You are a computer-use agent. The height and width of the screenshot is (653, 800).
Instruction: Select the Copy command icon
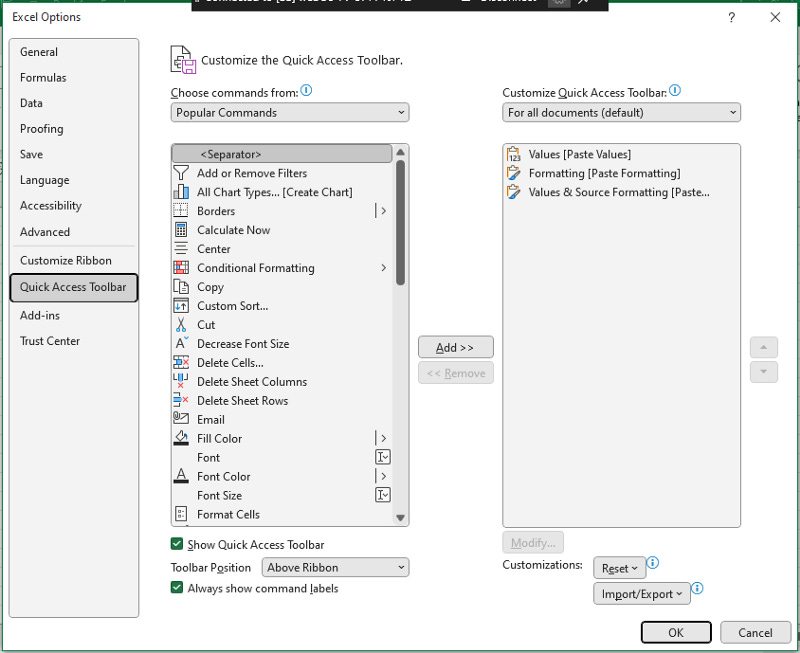click(181, 286)
